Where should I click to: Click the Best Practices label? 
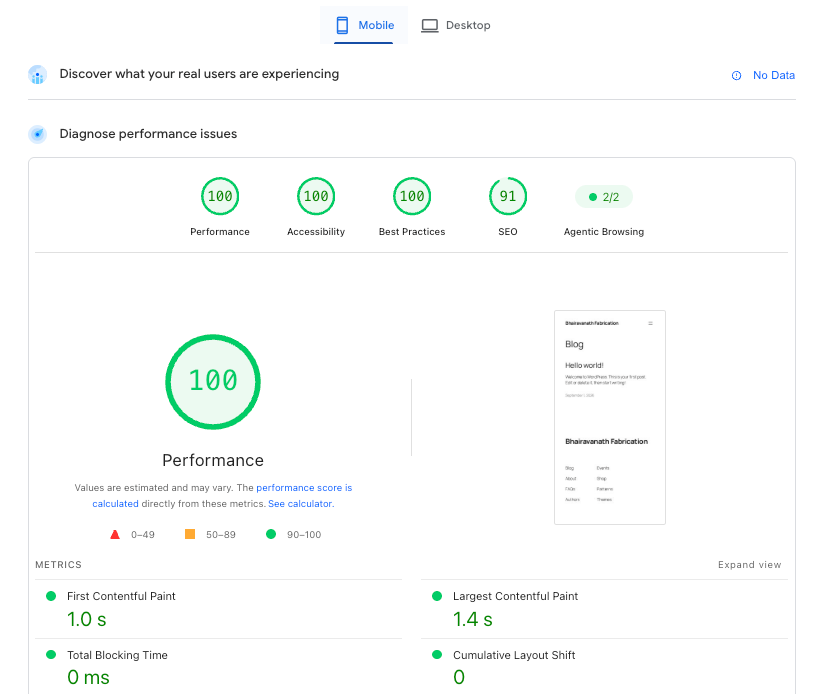(x=412, y=232)
